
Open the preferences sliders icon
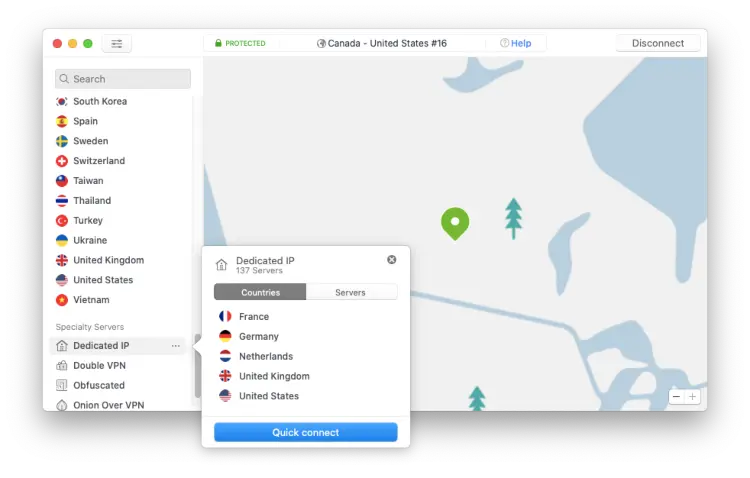click(117, 44)
